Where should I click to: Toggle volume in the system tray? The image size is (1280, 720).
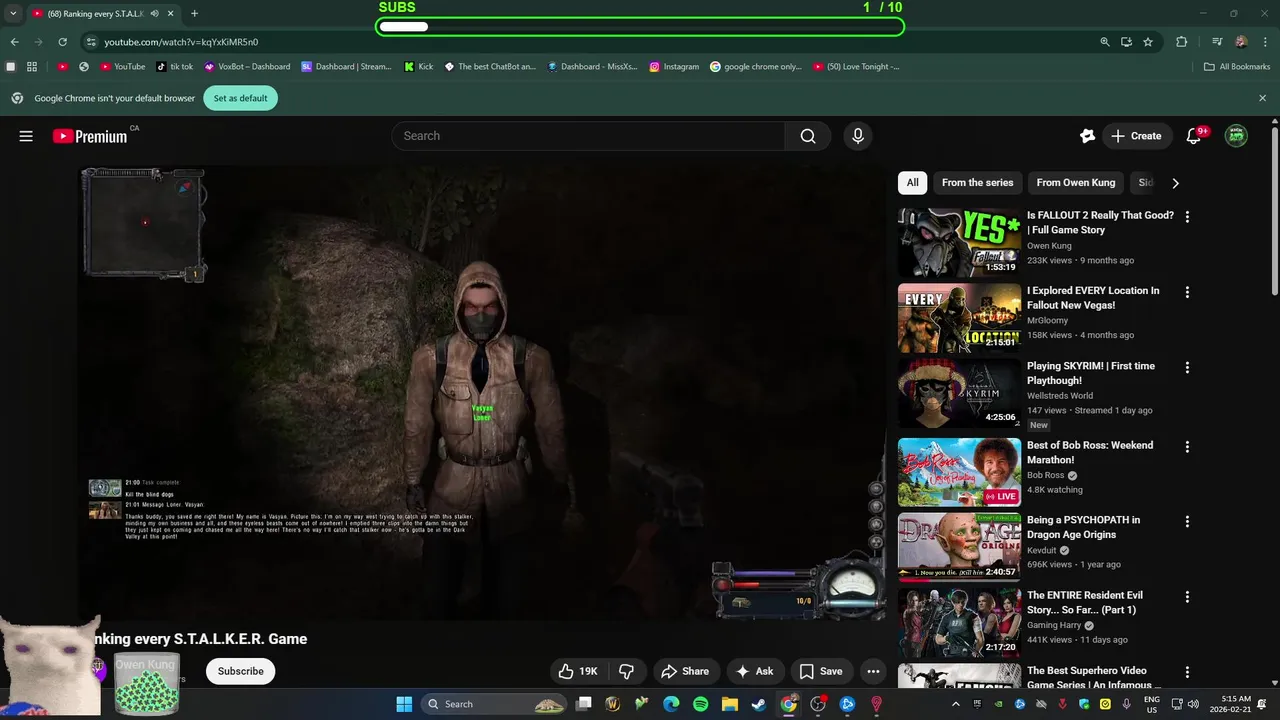(x=1192, y=704)
